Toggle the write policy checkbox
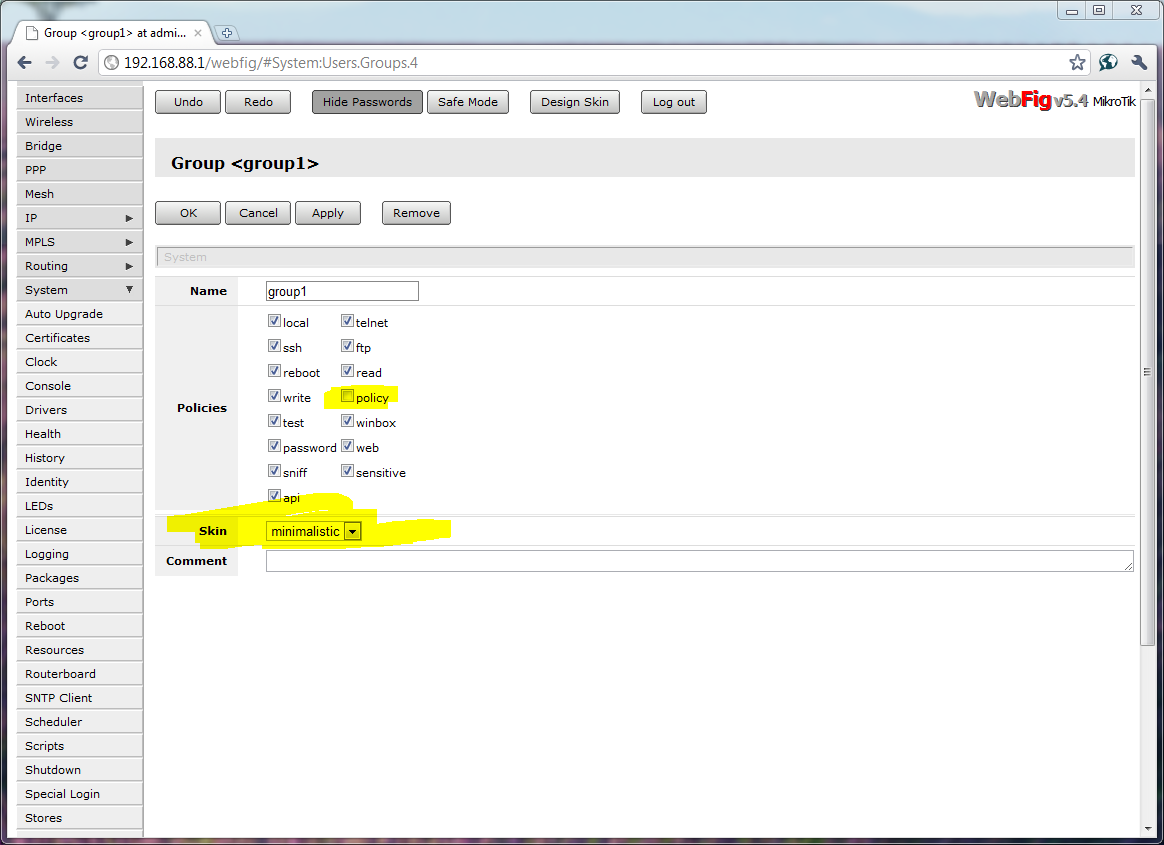Screen dimensions: 1164x845 (274, 396)
